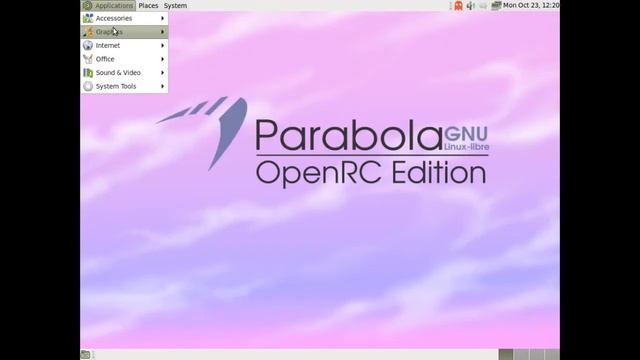The height and width of the screenshot is (360, 640).
Task: Expand the Office submenu arrow
Action: click(x=162, y=59)
